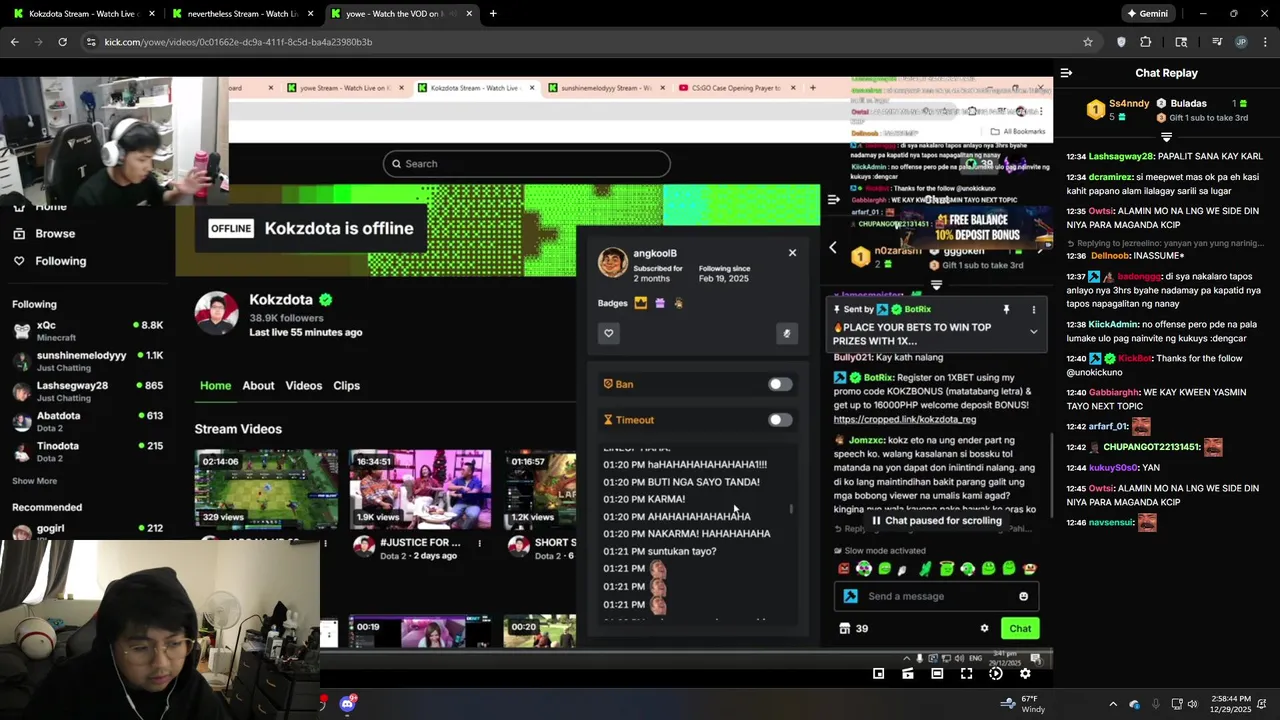Open Chrome media control icon

1217,42
